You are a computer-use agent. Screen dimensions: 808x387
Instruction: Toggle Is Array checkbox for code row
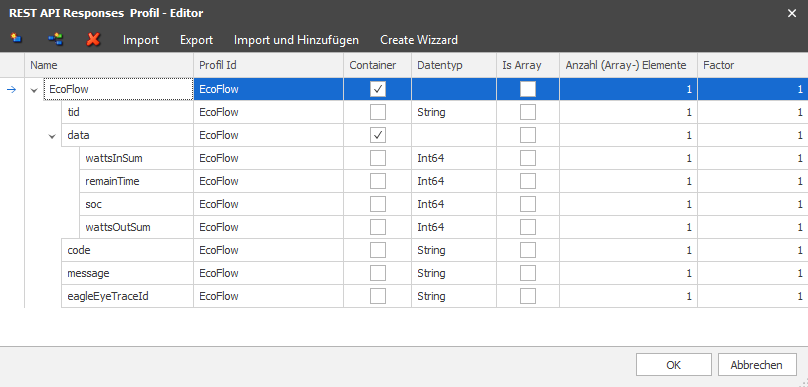click(528, 250)
